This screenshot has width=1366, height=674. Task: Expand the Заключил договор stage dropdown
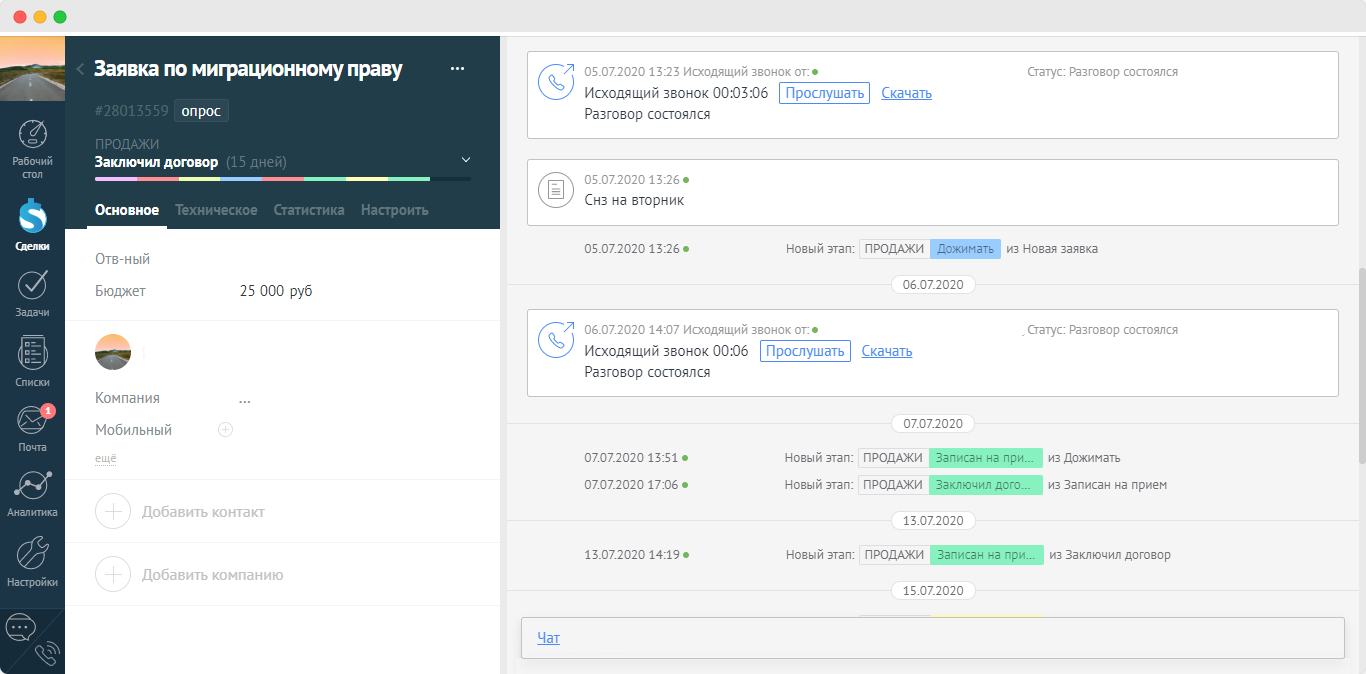point(464,160)
